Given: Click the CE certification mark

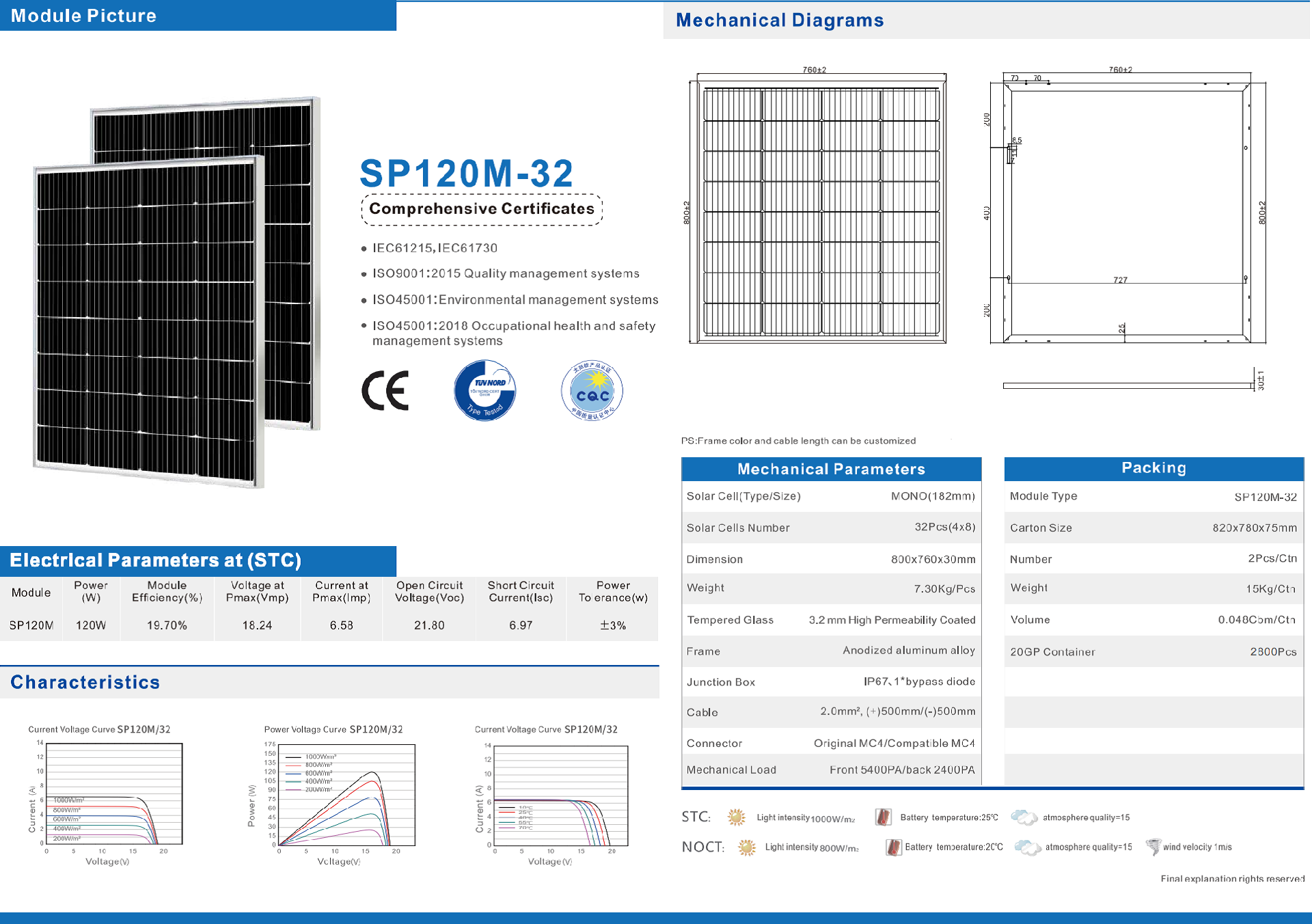Looking at the screenshot, I should coord(385,390).
